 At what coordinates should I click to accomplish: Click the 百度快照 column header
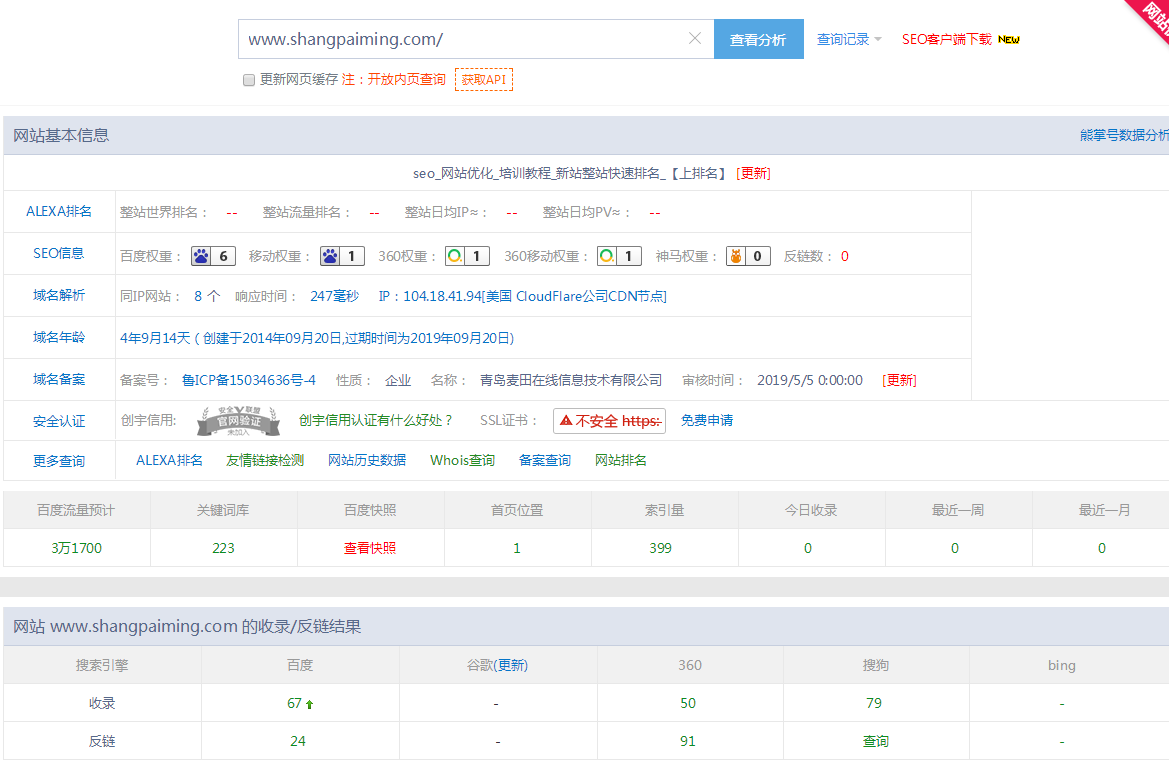pyautogui.click(x=370, y=510)
